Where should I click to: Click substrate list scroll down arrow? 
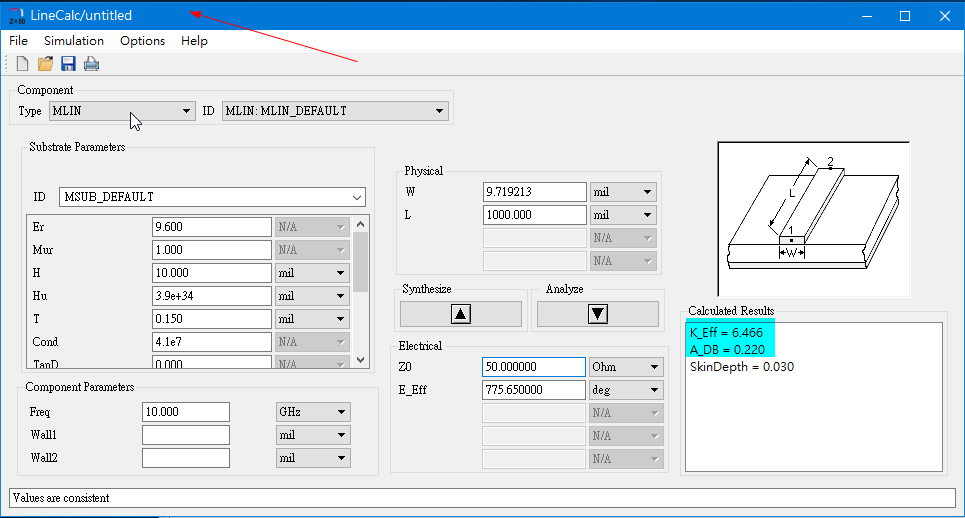[361, 360]
